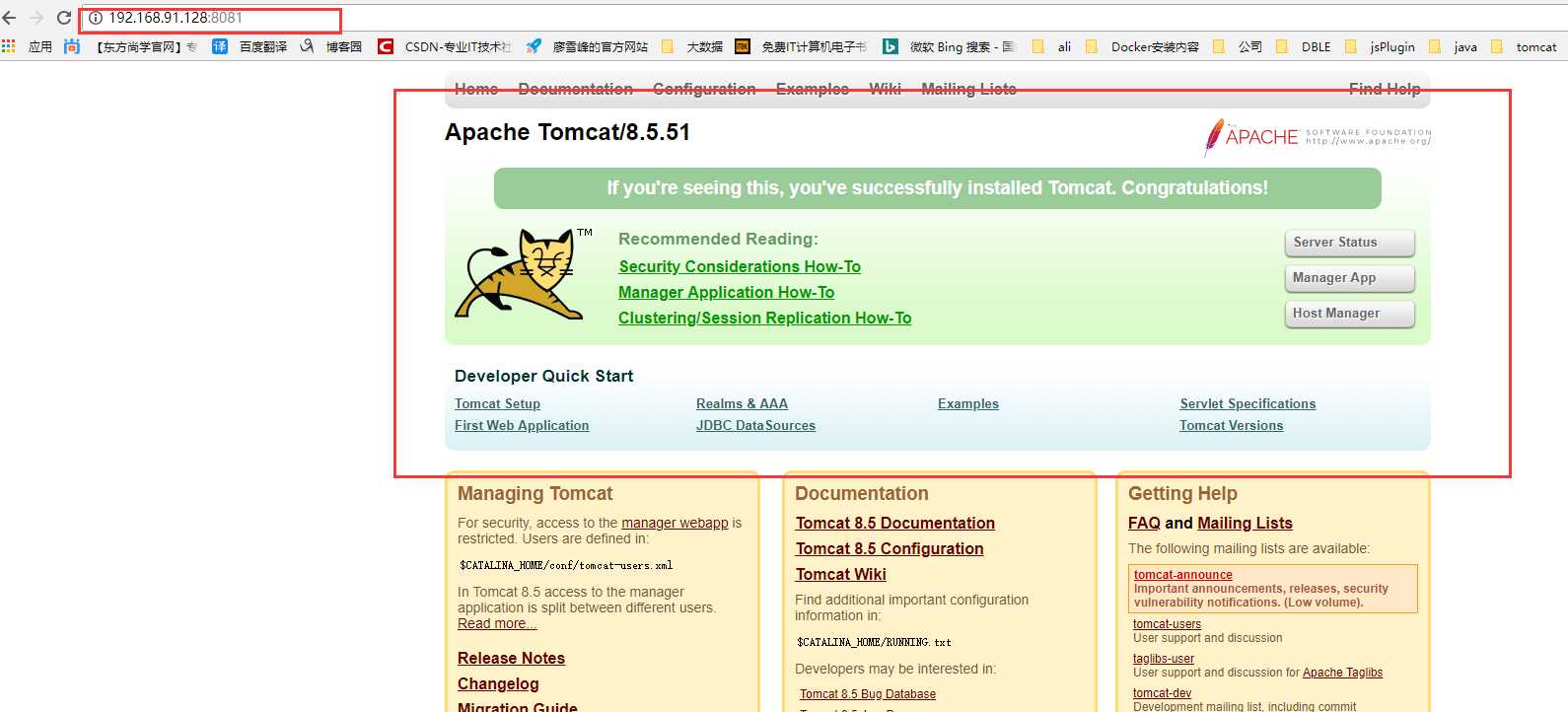This screenshot has height=712, width=1568.
Task: Open the Tomcat Setup link
Action: pos(497,403)
